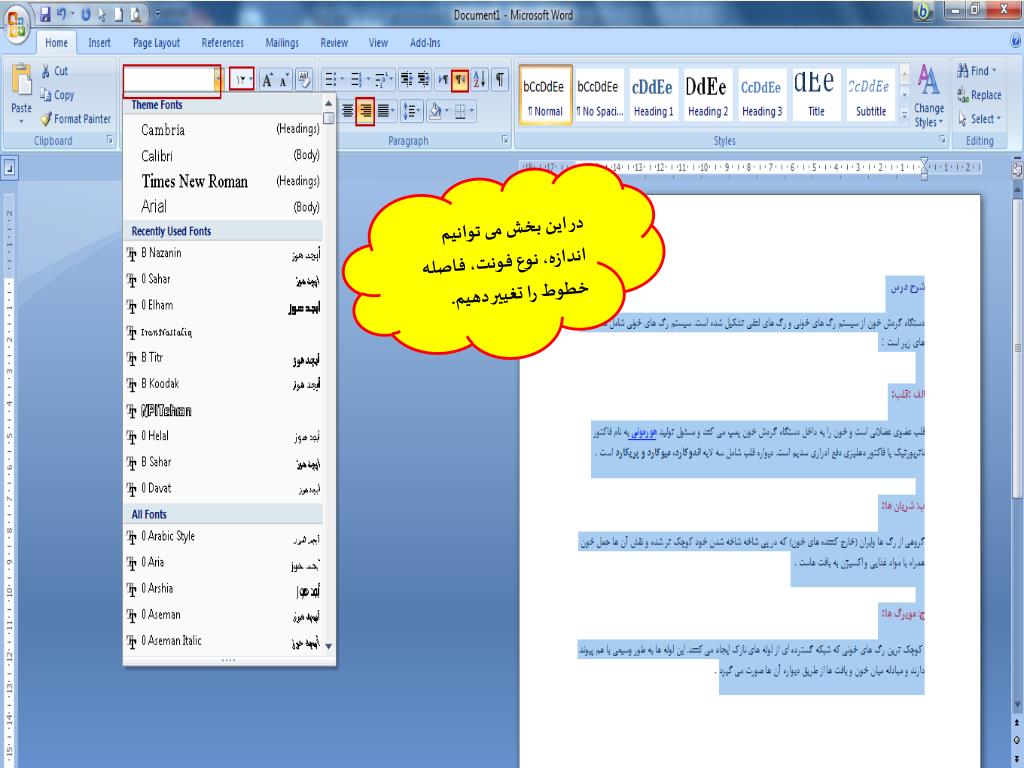Click the tab selector box beside ruler
1024x768 pixels.
(9, 168)
